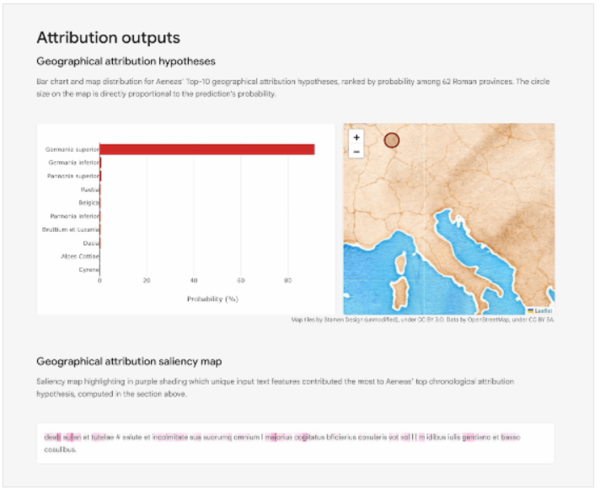Click the Cyrene label in chart
600x495 pixels.
(89, 269)
